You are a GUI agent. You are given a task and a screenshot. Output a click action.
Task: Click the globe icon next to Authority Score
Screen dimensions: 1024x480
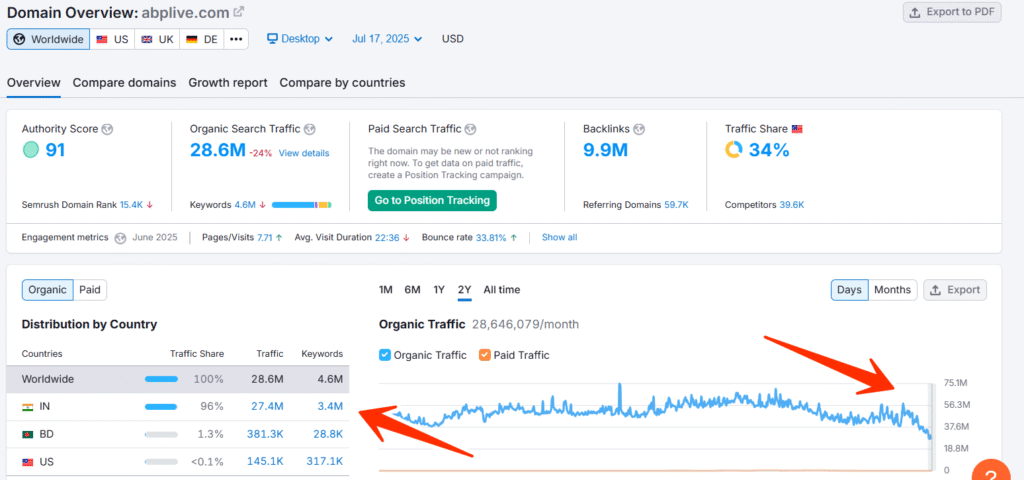tap(108, 129)
